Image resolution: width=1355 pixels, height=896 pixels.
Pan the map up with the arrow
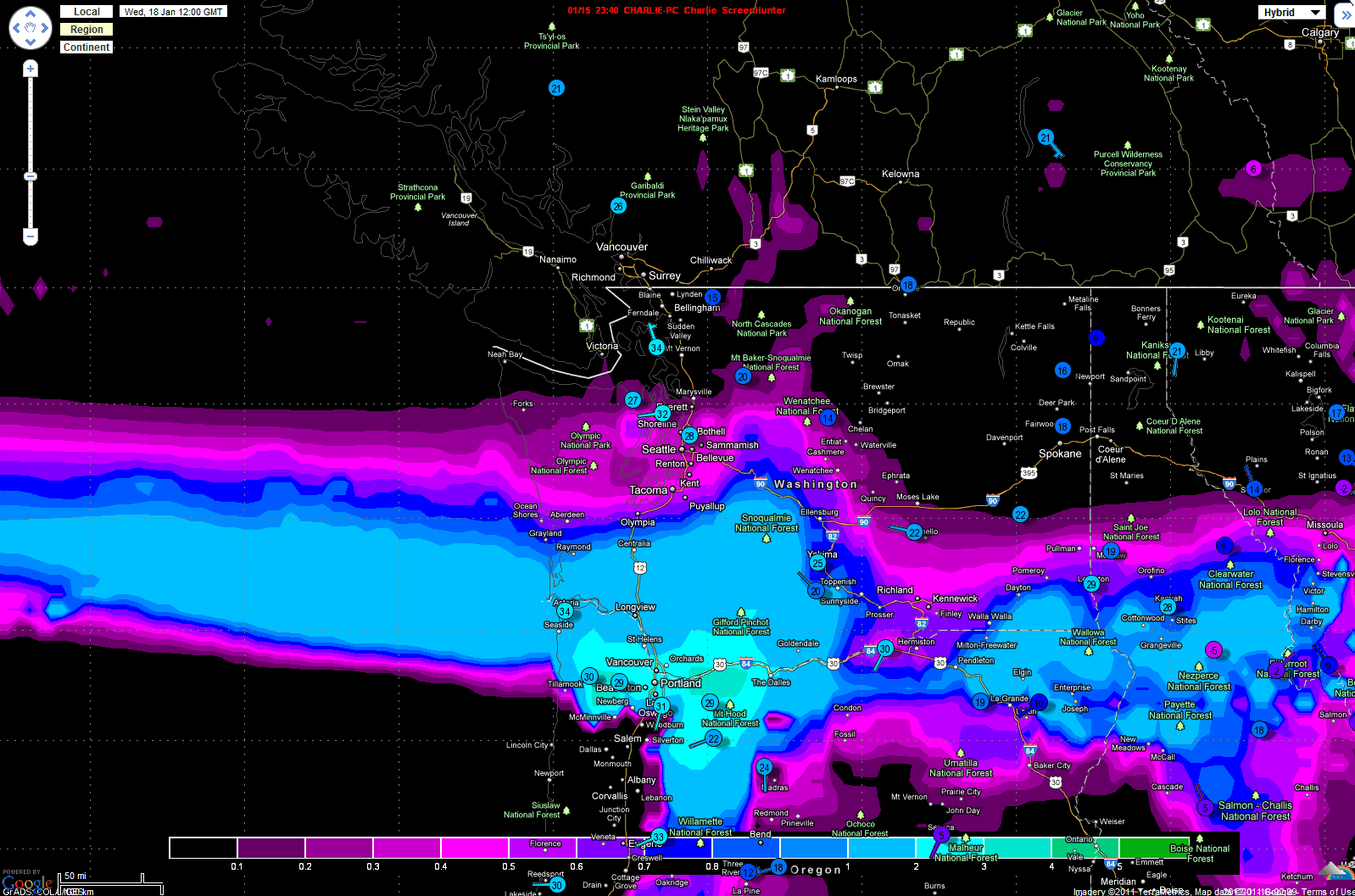point(31,14)
